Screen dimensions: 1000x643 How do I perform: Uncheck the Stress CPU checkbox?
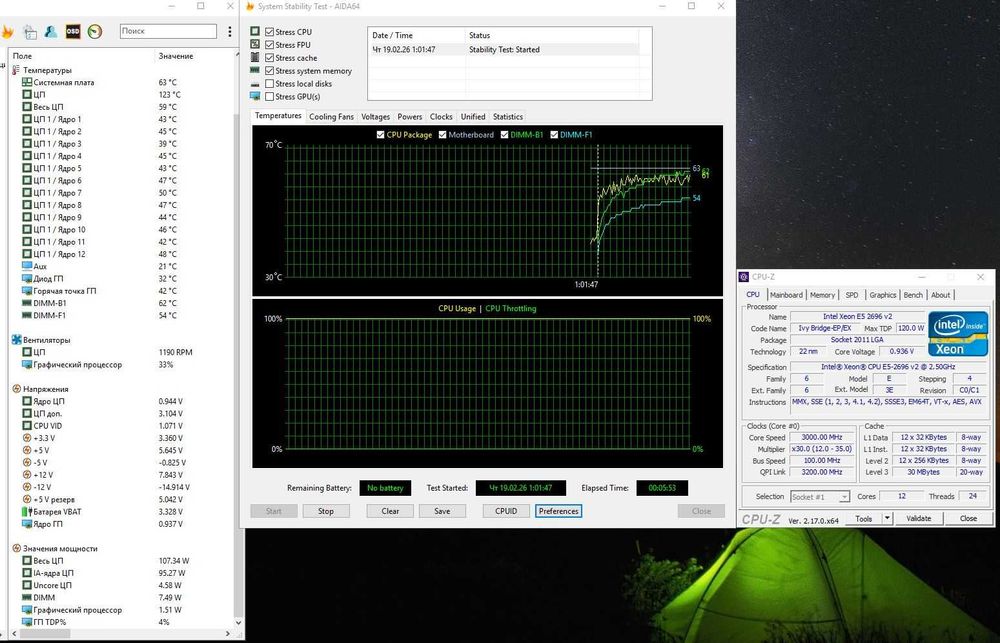point(270,32)
